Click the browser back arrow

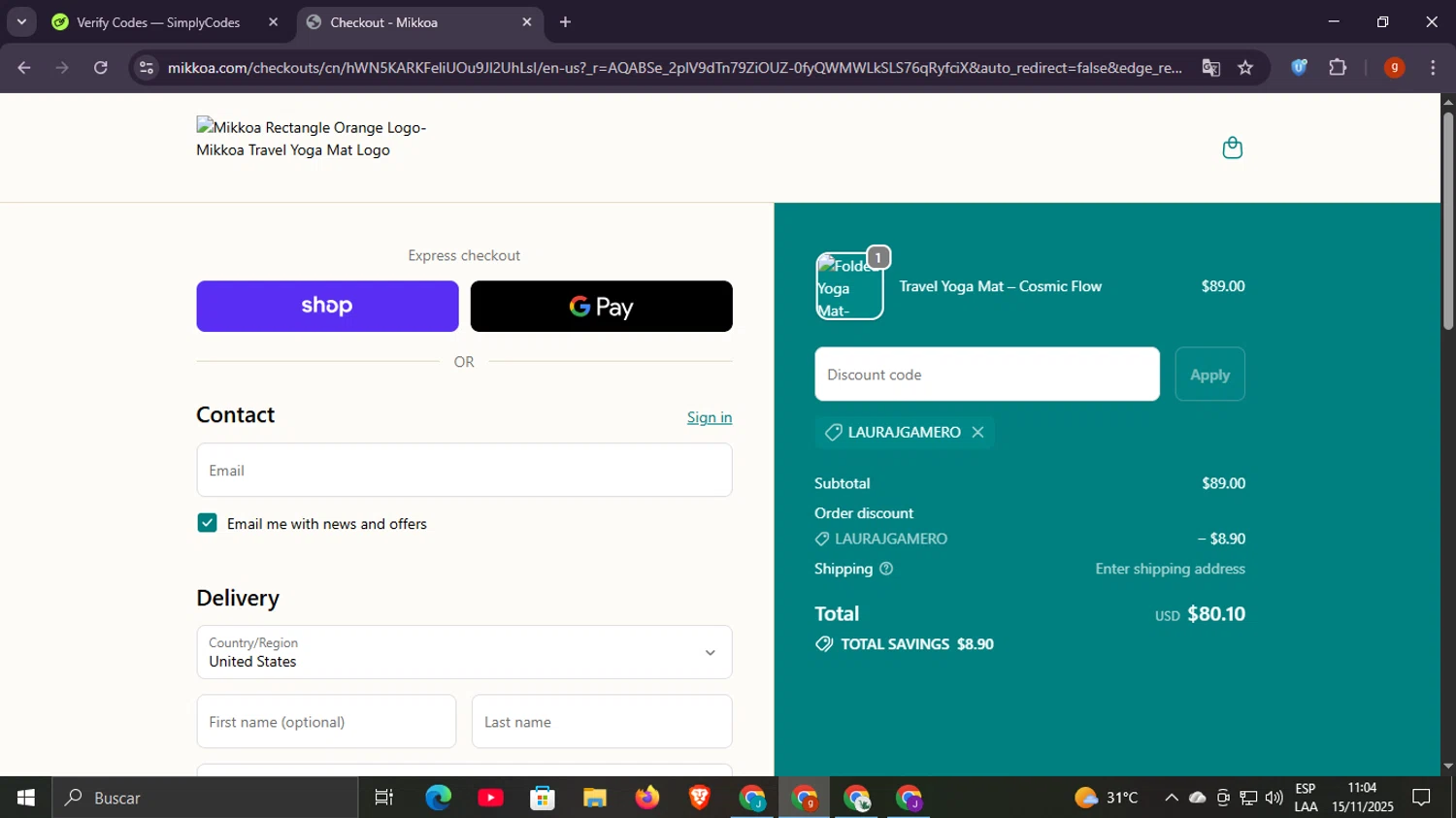24,68
